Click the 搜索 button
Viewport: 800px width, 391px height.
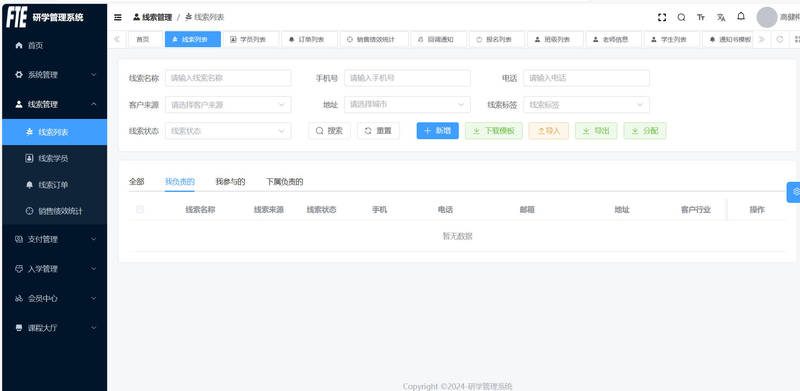pyautogui.click(x=329, y=131)
